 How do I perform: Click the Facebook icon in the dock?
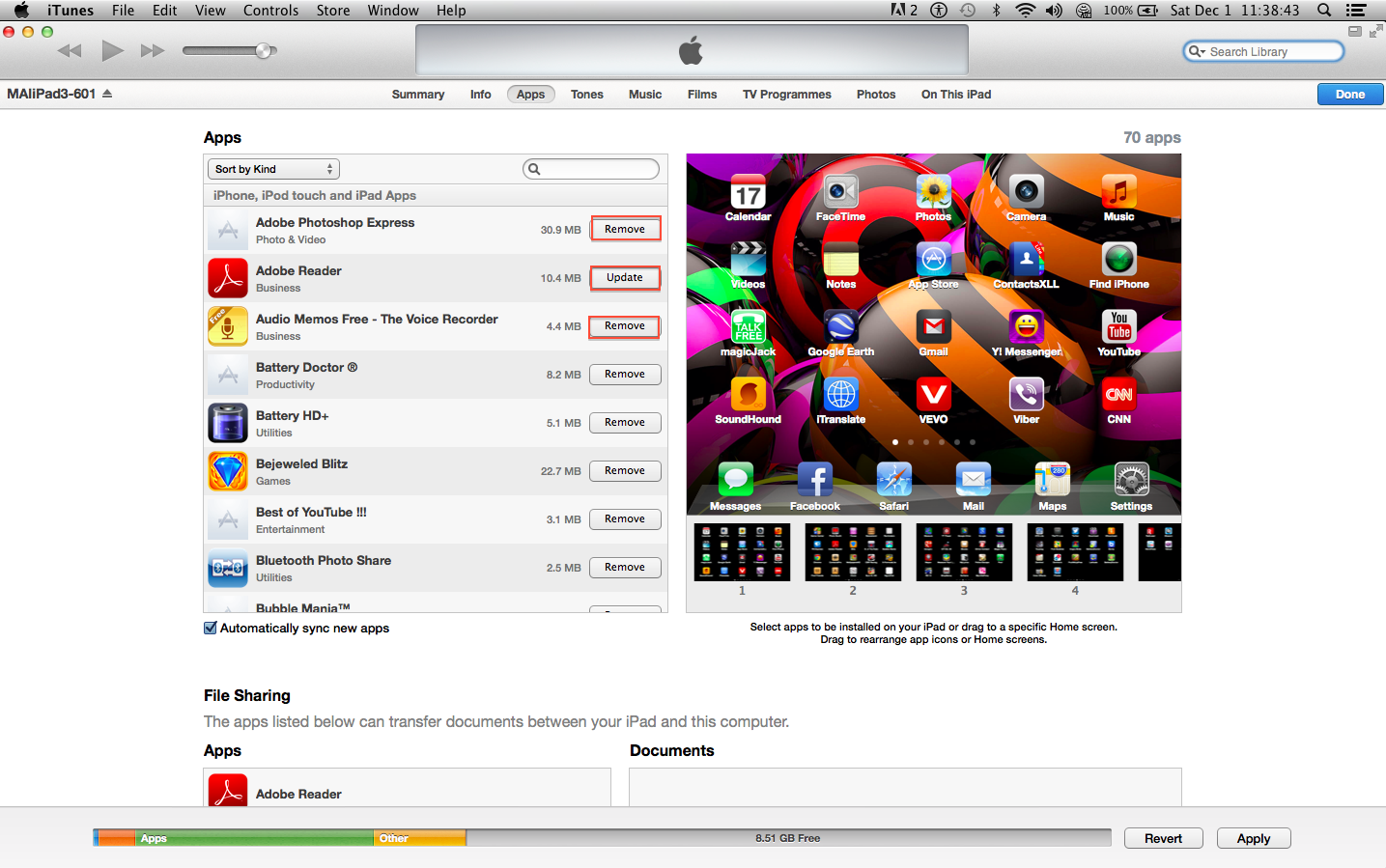(815, 479)
